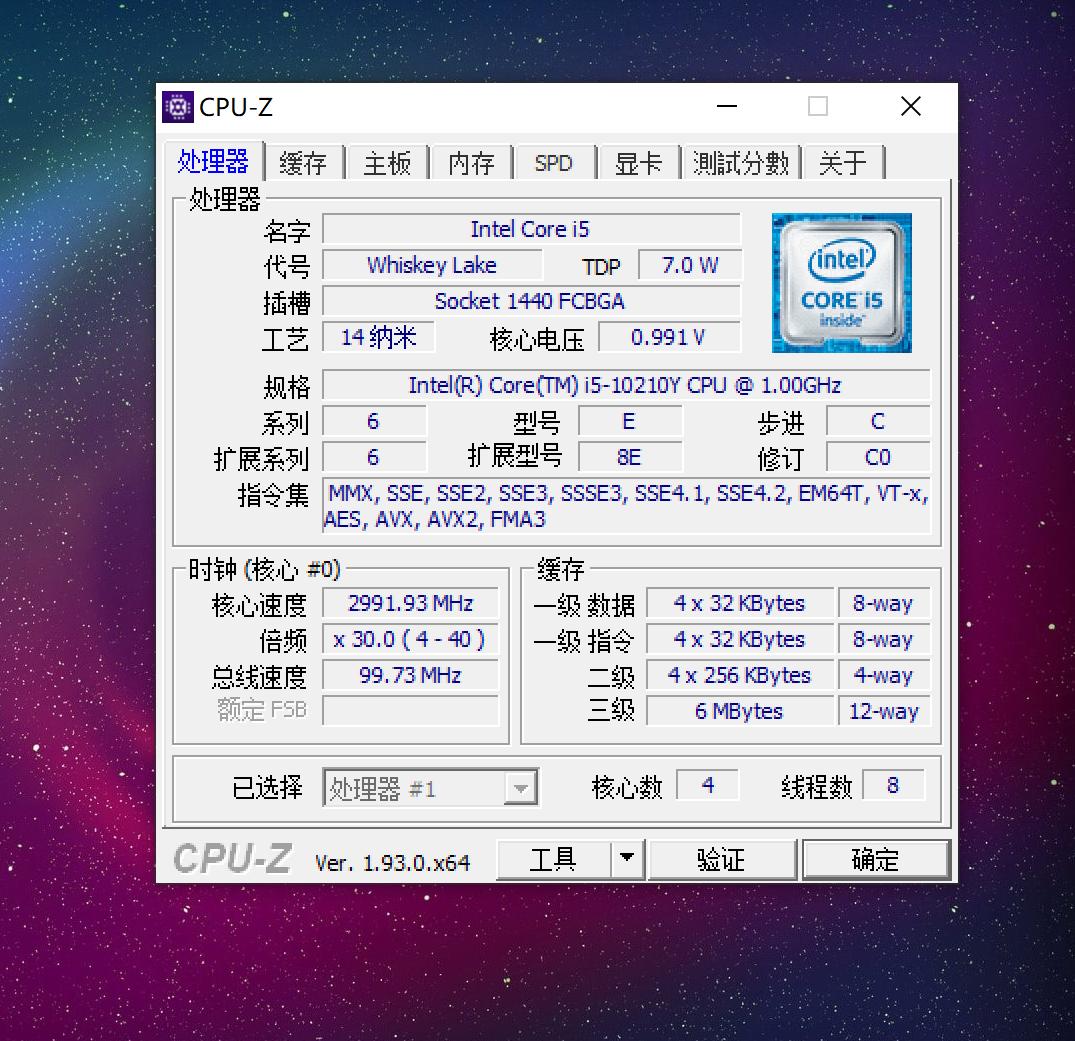This screenshot has width=1075, height=1041.
Task: Click the TDP value showing 7.0 W
Action: click(x=690, y=265)
